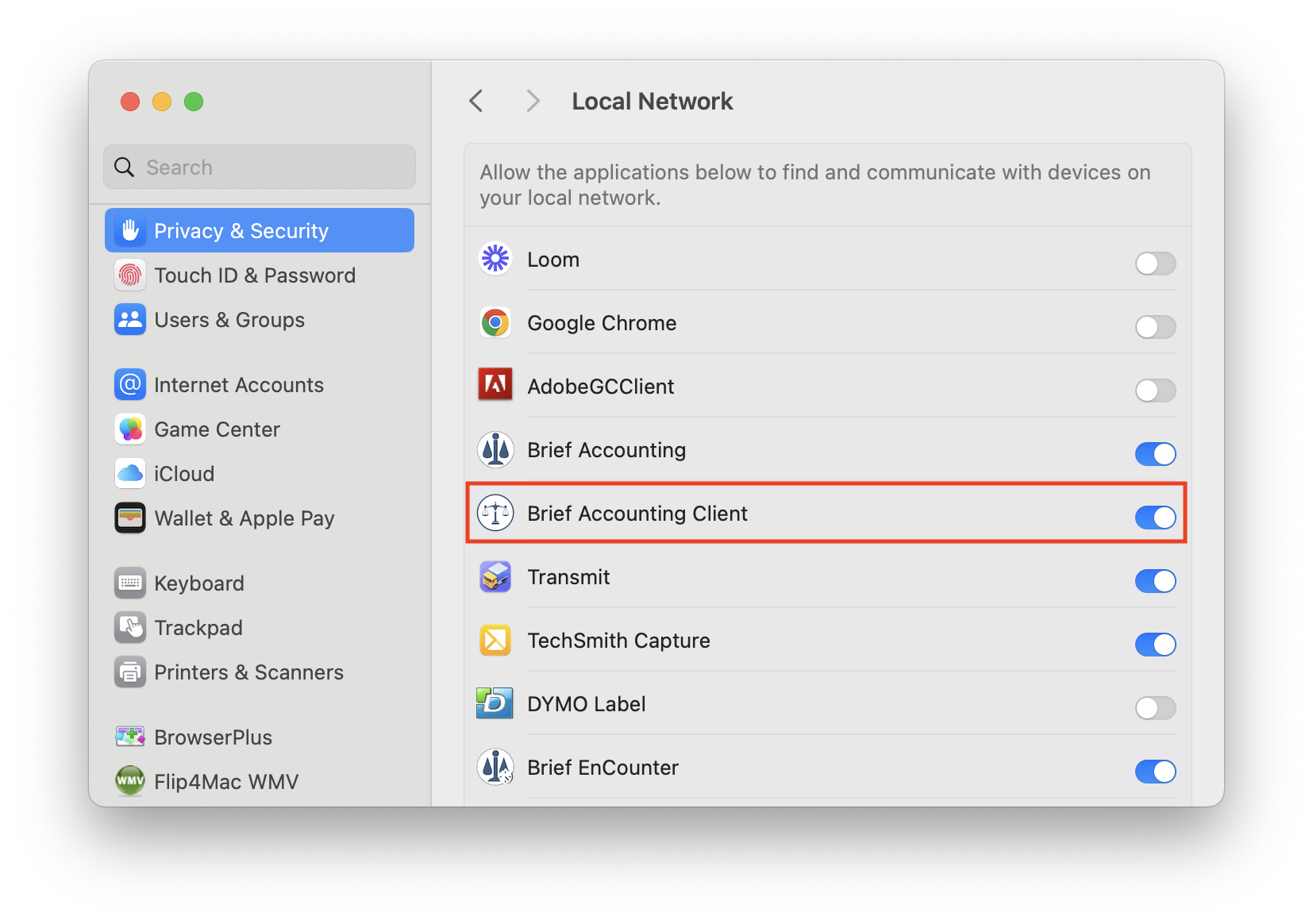
Task: Click the Flip4Mac WMV icon
Action: pyautogui.click(x=130, y=781)
